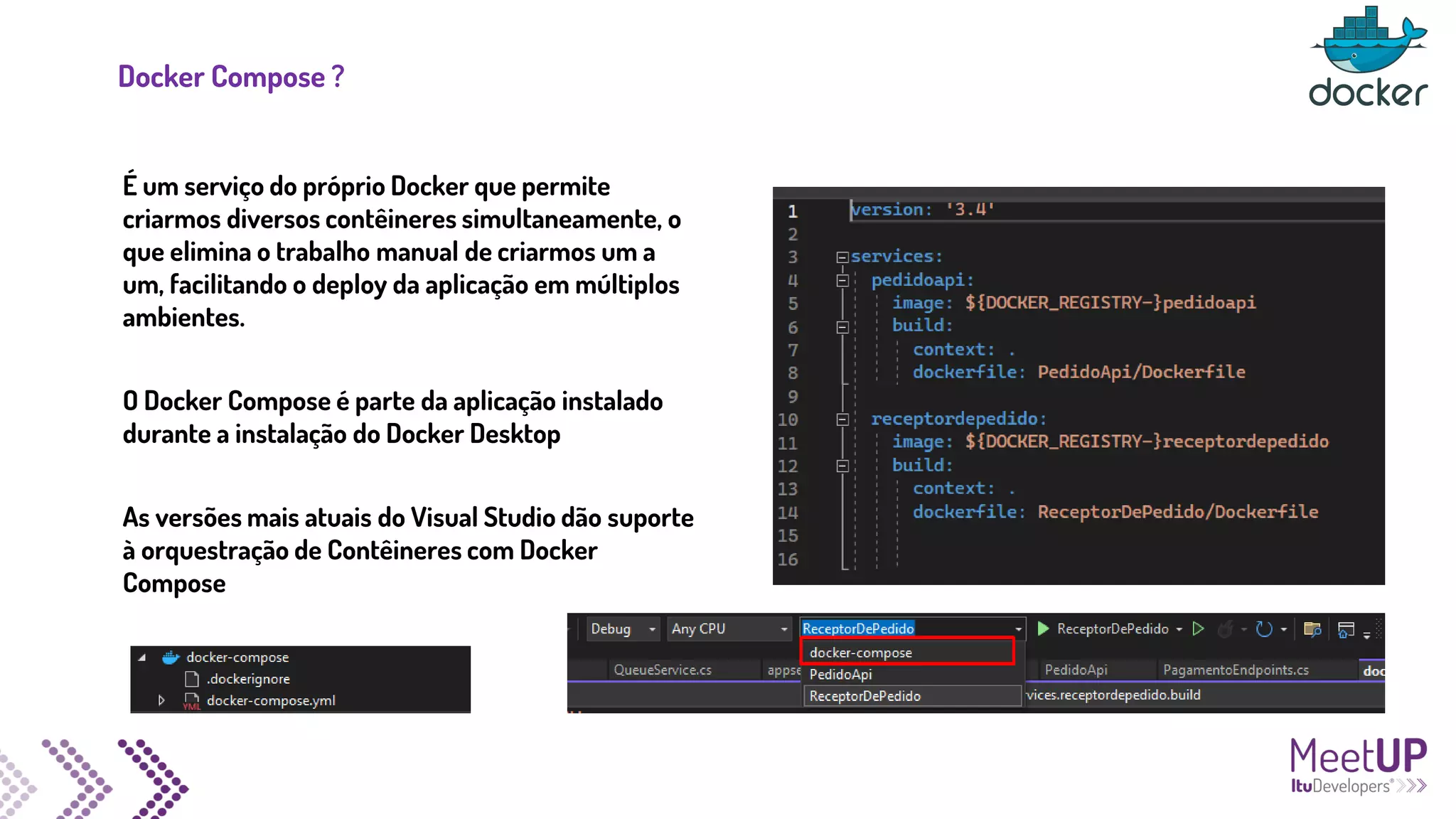Screen dimensions: 1456x819
Task: Click the Docker Compose ? slide title
Action: [231, 77]
